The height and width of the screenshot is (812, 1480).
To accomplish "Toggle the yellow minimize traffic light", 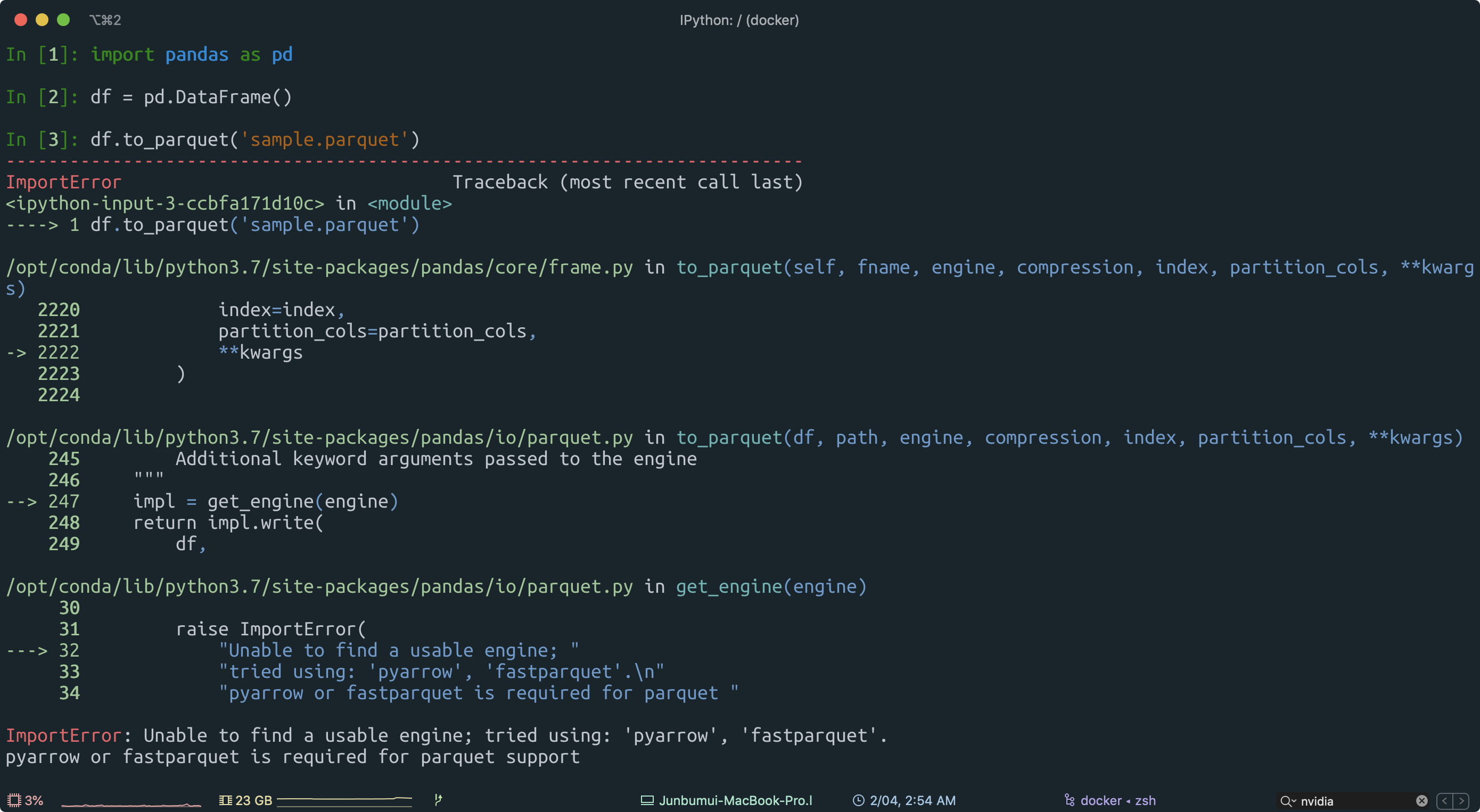I will 42,19.
